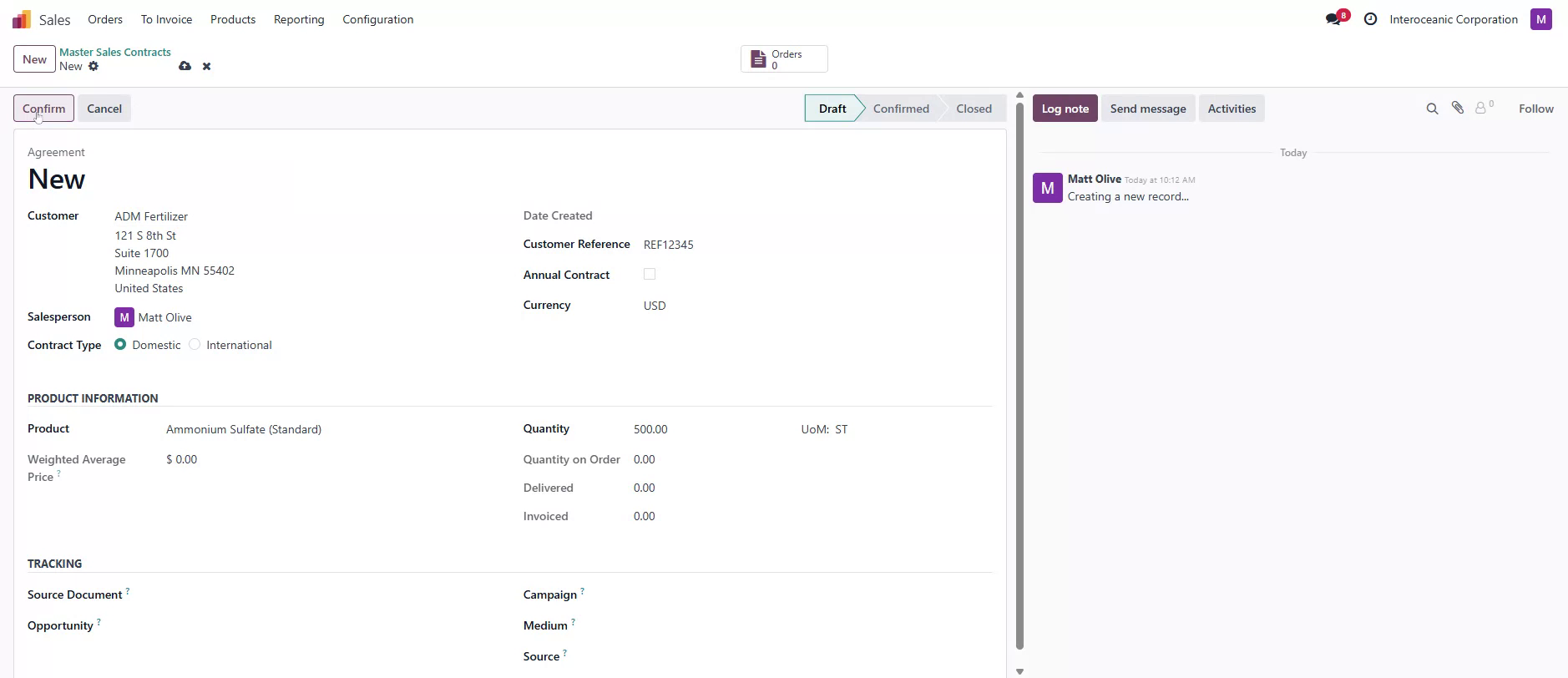The image size is (1568, 678).
Task: Show the Weighted Average Price help tooltip
Action: (x=58, y=473)
